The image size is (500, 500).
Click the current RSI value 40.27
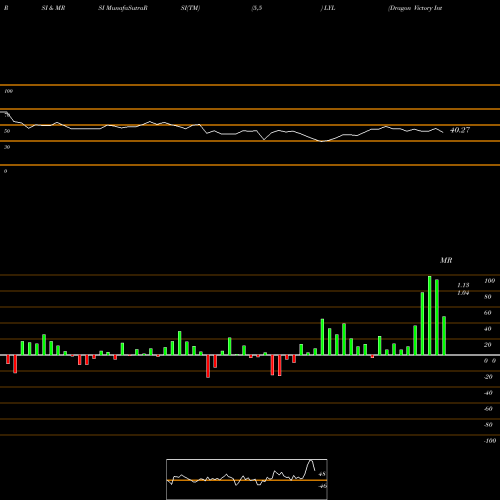tap(460, 130)
